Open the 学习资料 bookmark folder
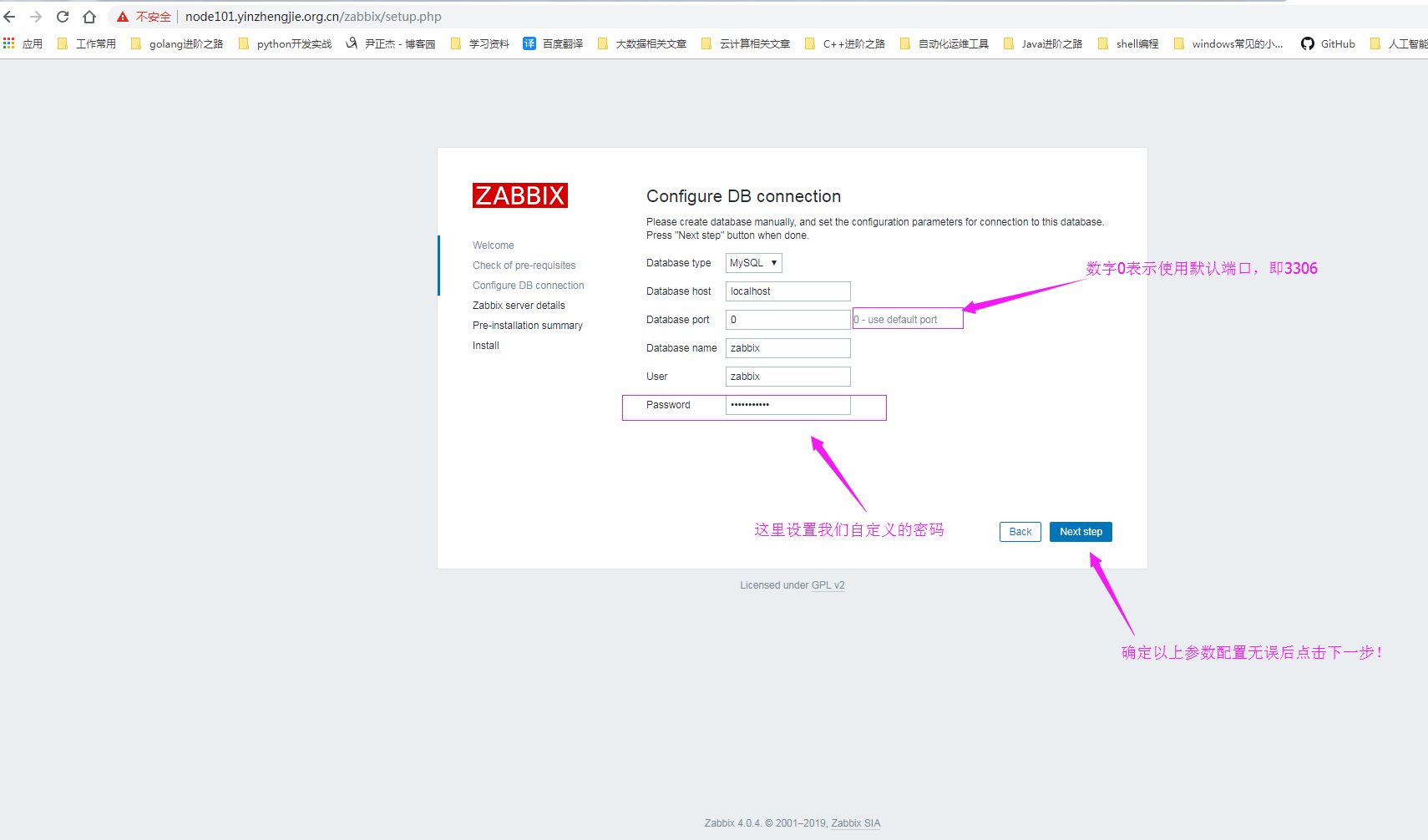Viewport: 1428px width, 840px height. (480, 43)
